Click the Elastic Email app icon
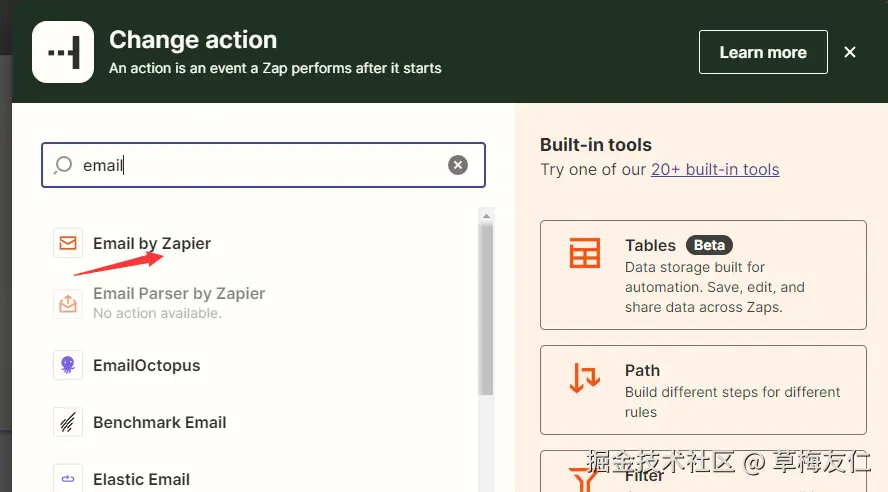This screenshot has width=888, height=492. point(68,479)
